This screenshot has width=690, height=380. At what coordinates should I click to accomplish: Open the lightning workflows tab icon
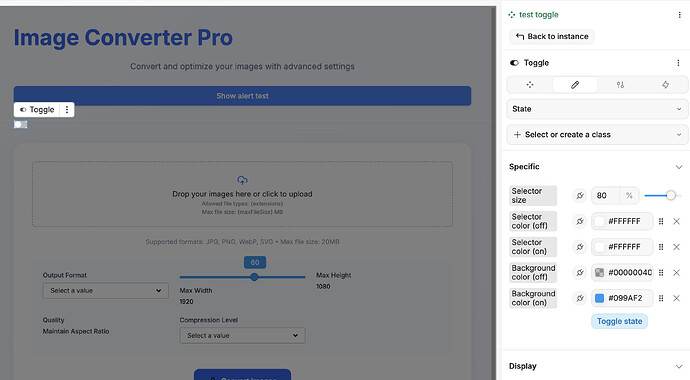tap(665, 85)
